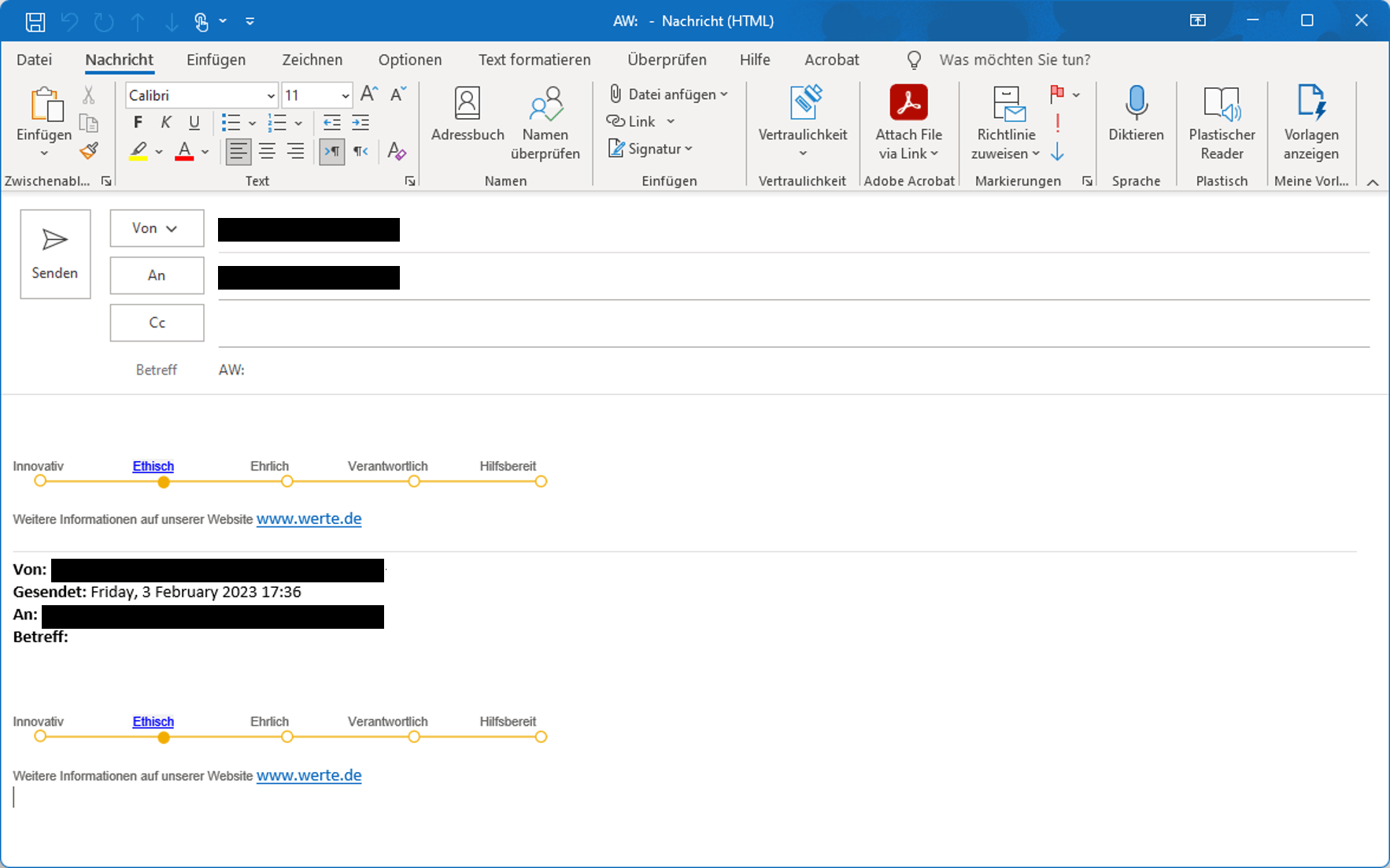Image resolution: width=1390 pixels, height=868 pixels.
Task: Click into the Betreff subject field
Action: (x=793, y=370)
